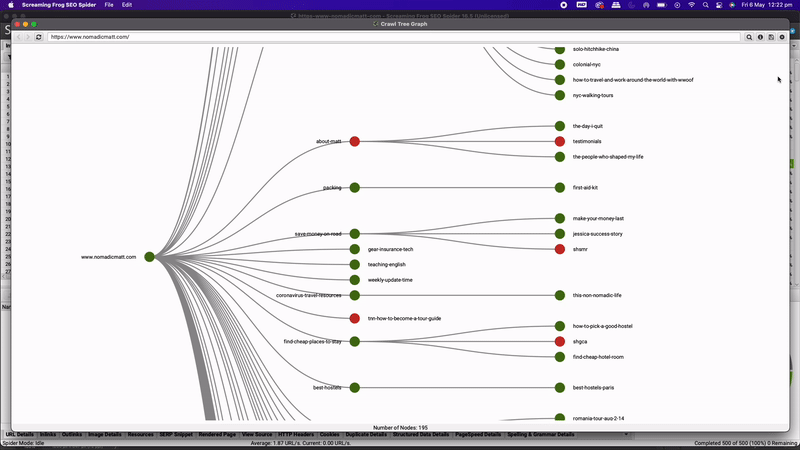The height and width of the screenshot is (450, 800).
Task: Select the red testimonials node
Action: pos(560,141)
